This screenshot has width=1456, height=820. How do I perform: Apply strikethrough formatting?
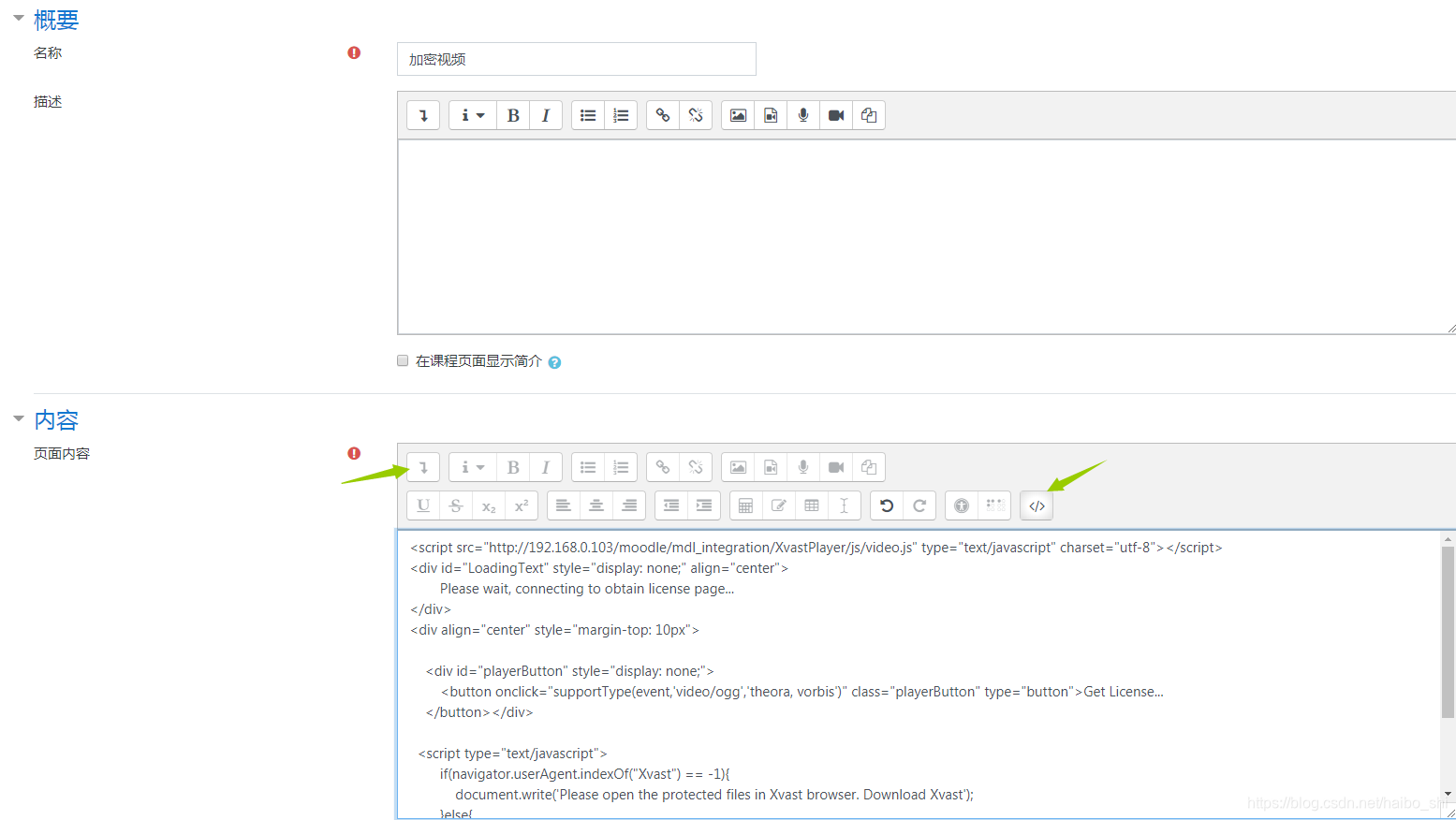456,505
